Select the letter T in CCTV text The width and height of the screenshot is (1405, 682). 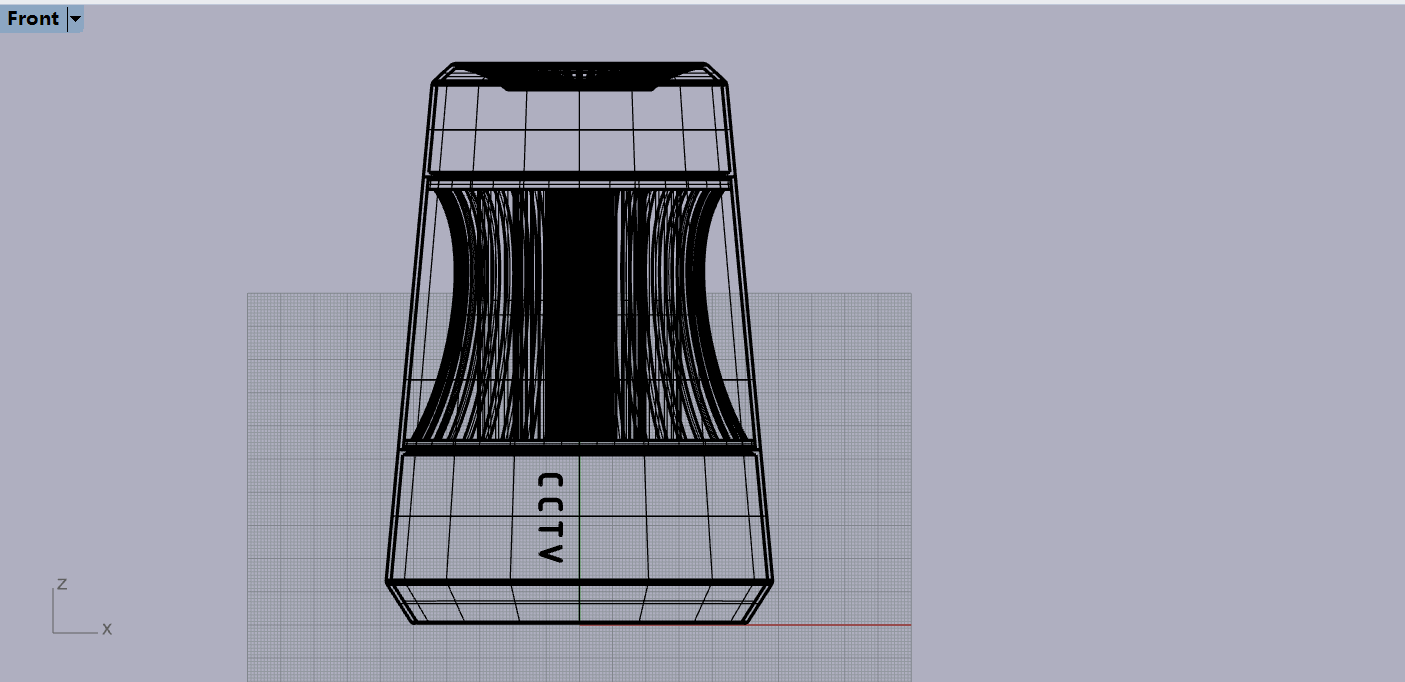point(551,528)
